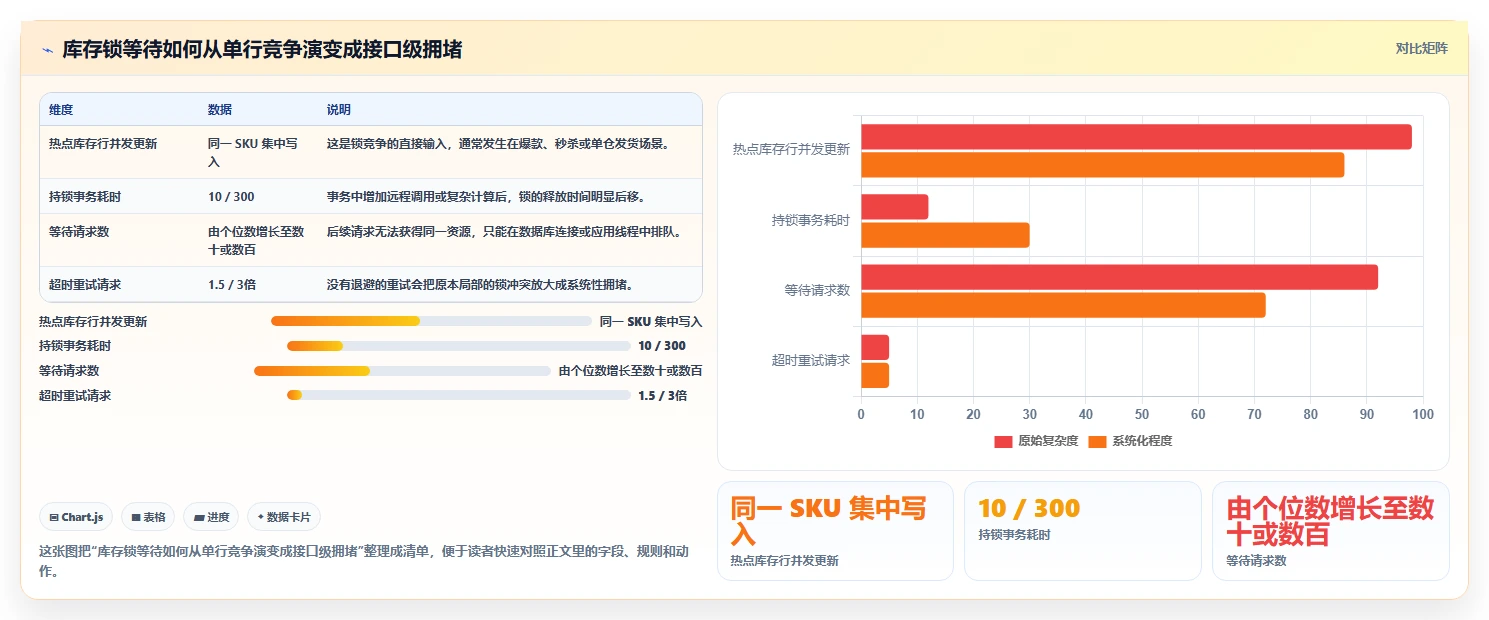Toggle the 原始复杂度 legend item
1489x620 pixels.
(1036, 441)
